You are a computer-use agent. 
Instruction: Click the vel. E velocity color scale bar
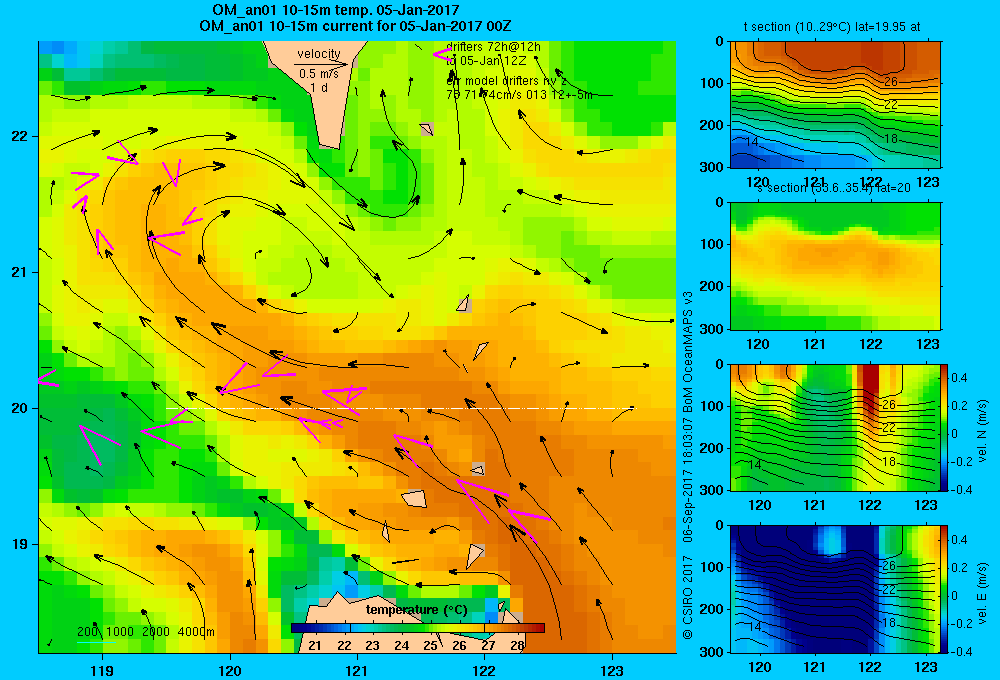945,589
